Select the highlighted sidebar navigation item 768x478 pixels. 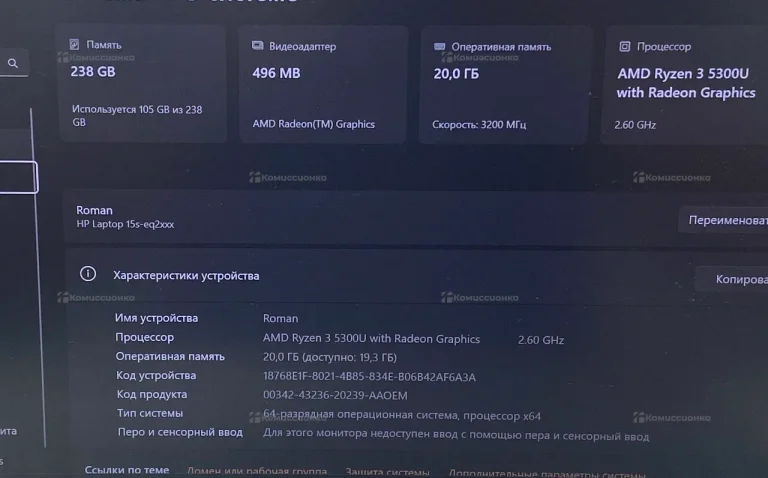[18, 177]
